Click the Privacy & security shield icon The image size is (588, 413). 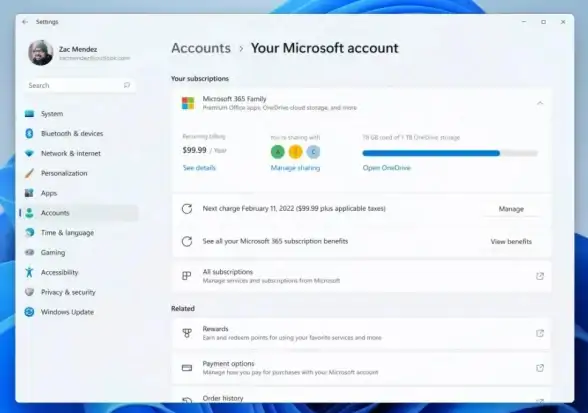pos(29,292)
